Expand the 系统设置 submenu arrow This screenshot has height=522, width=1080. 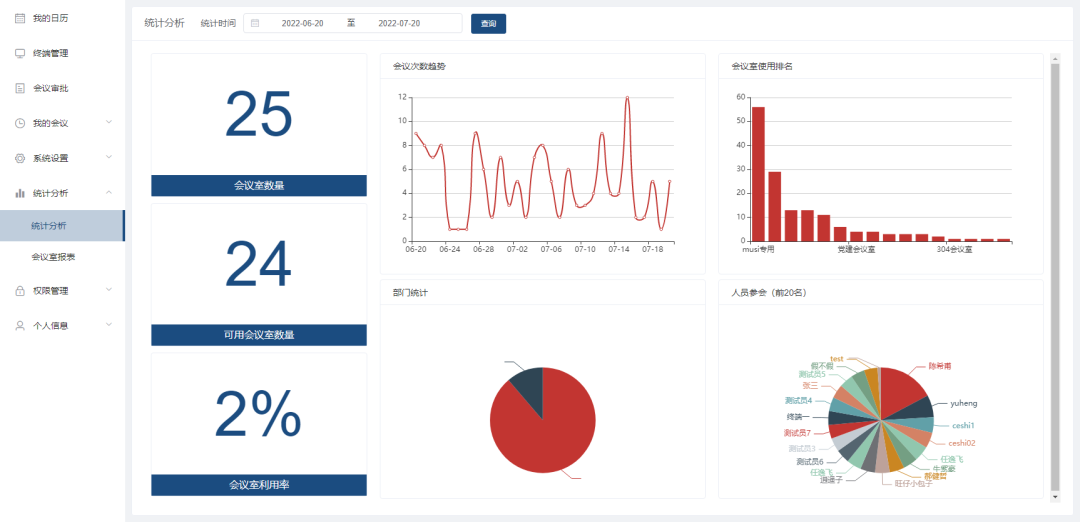[x=109, y=158]
